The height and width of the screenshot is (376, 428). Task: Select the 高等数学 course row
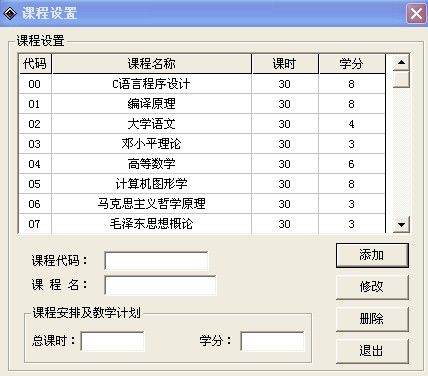pyautogui.click(x=202, y=164)
